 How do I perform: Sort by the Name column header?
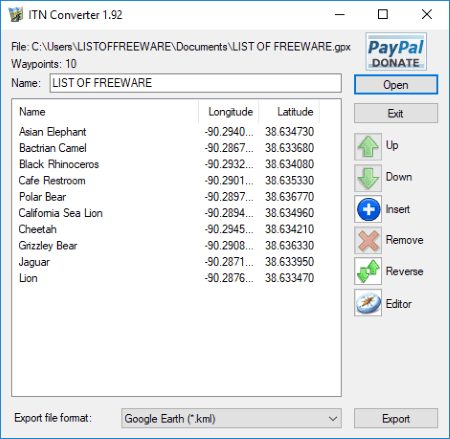click(x=105, y=112)
